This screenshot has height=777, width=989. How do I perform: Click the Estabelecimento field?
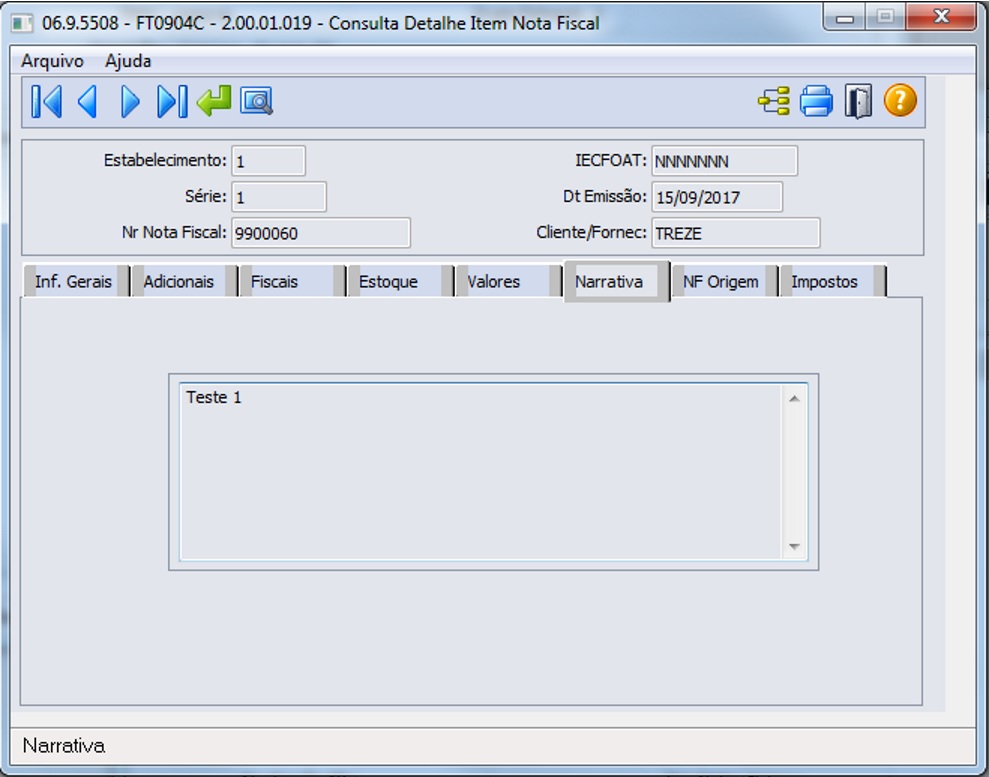[269, 161]
